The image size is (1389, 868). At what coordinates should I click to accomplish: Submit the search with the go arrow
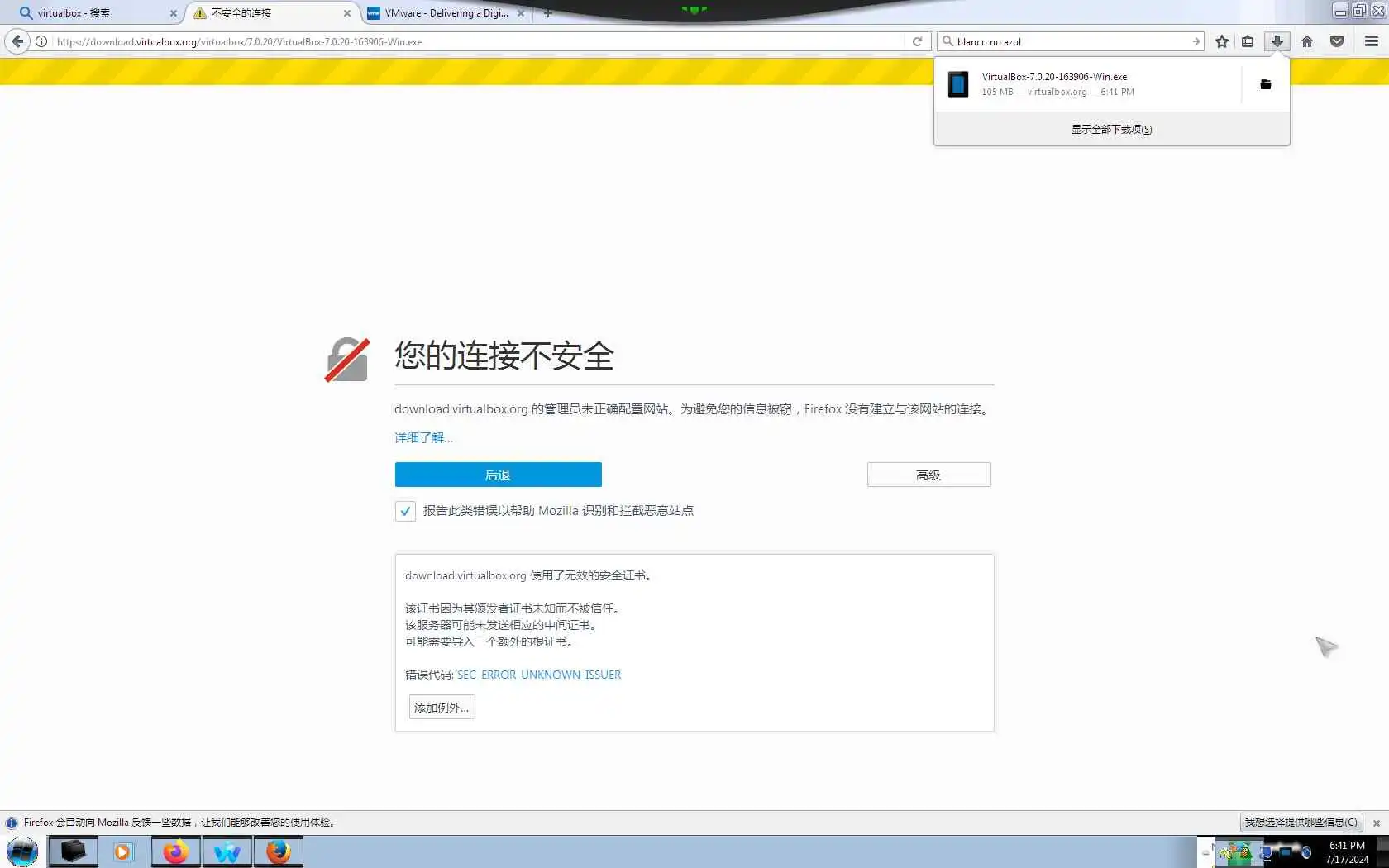(x=1196, y=41)
